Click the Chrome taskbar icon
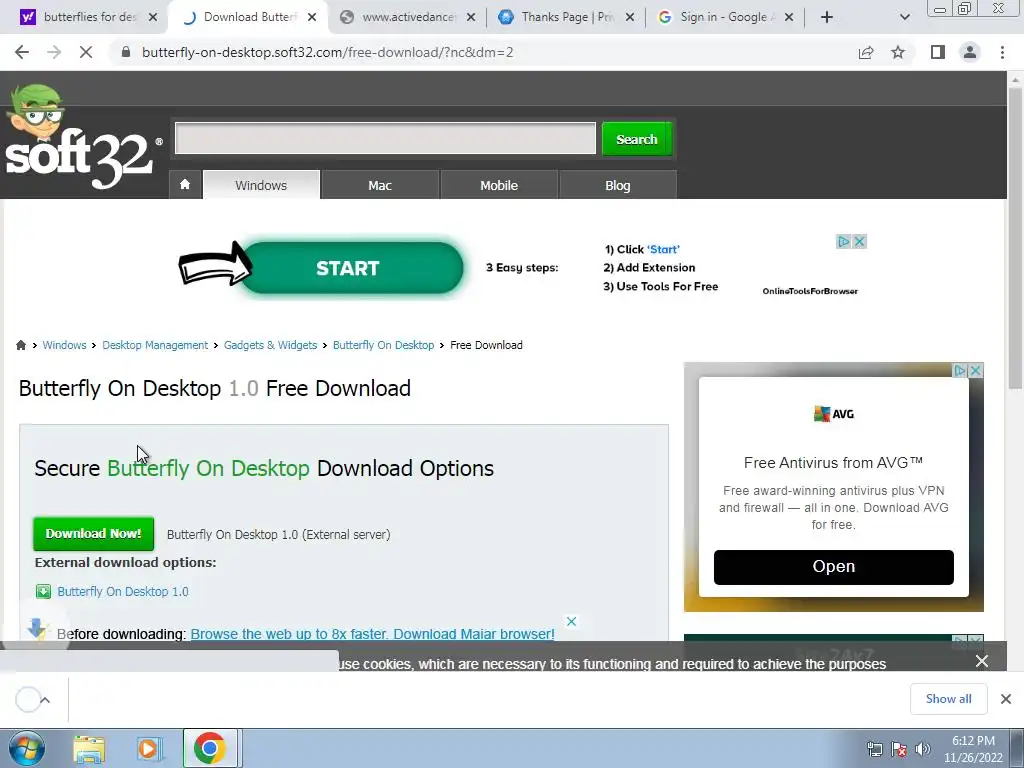Image resolution: width=1024 pixels, height=768 pixels. coord(210,748)
